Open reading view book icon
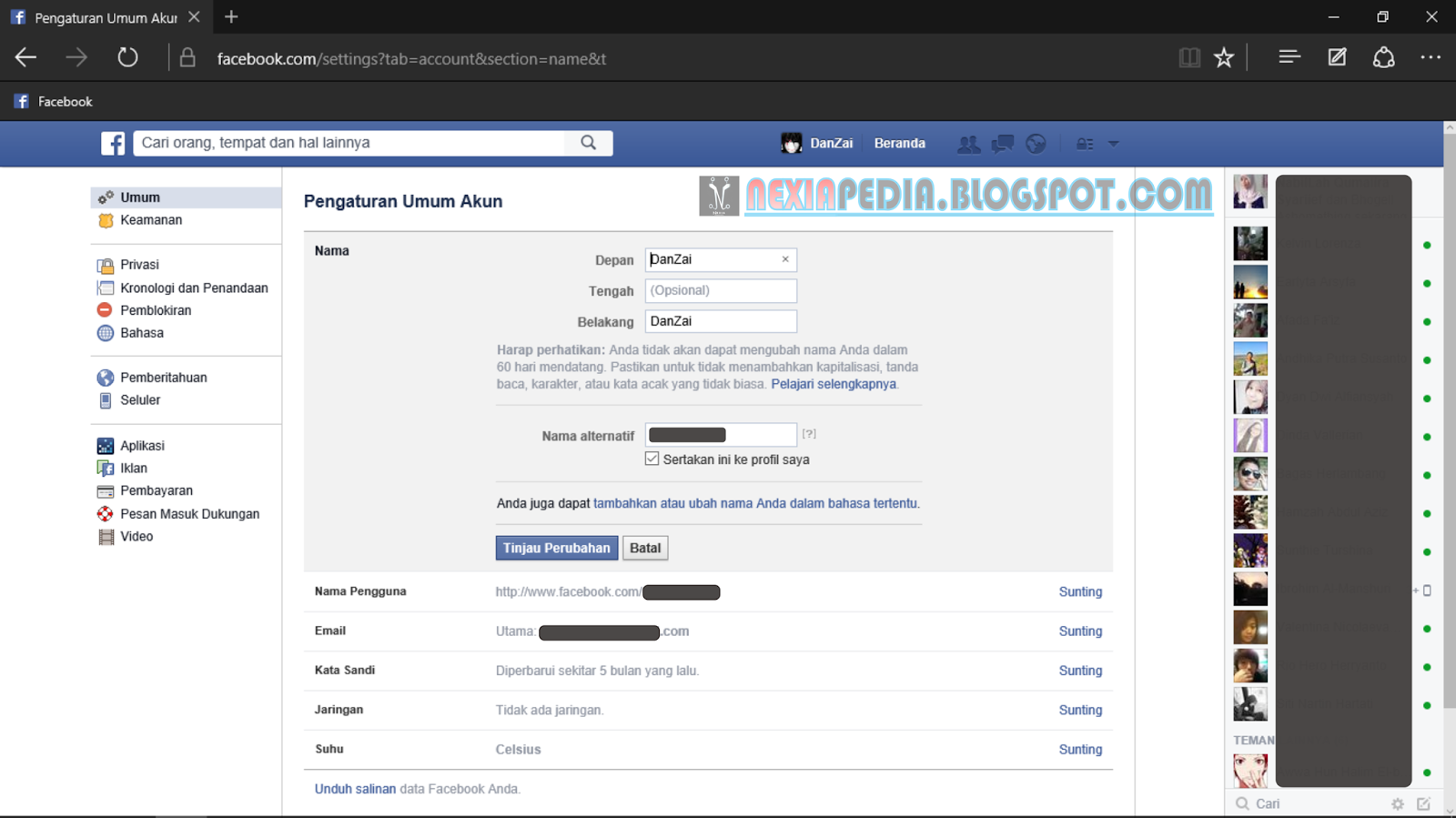Image resolution: width=1456 pixels, height=818 pixels. tap(1189, 58)
